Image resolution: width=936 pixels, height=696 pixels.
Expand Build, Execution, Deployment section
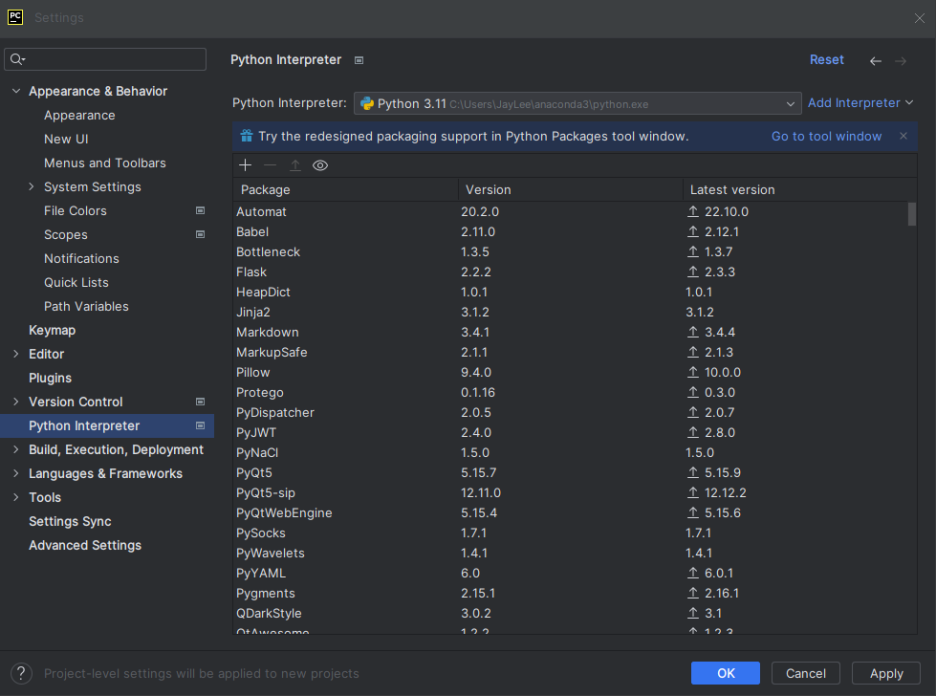tap(16, 449)
